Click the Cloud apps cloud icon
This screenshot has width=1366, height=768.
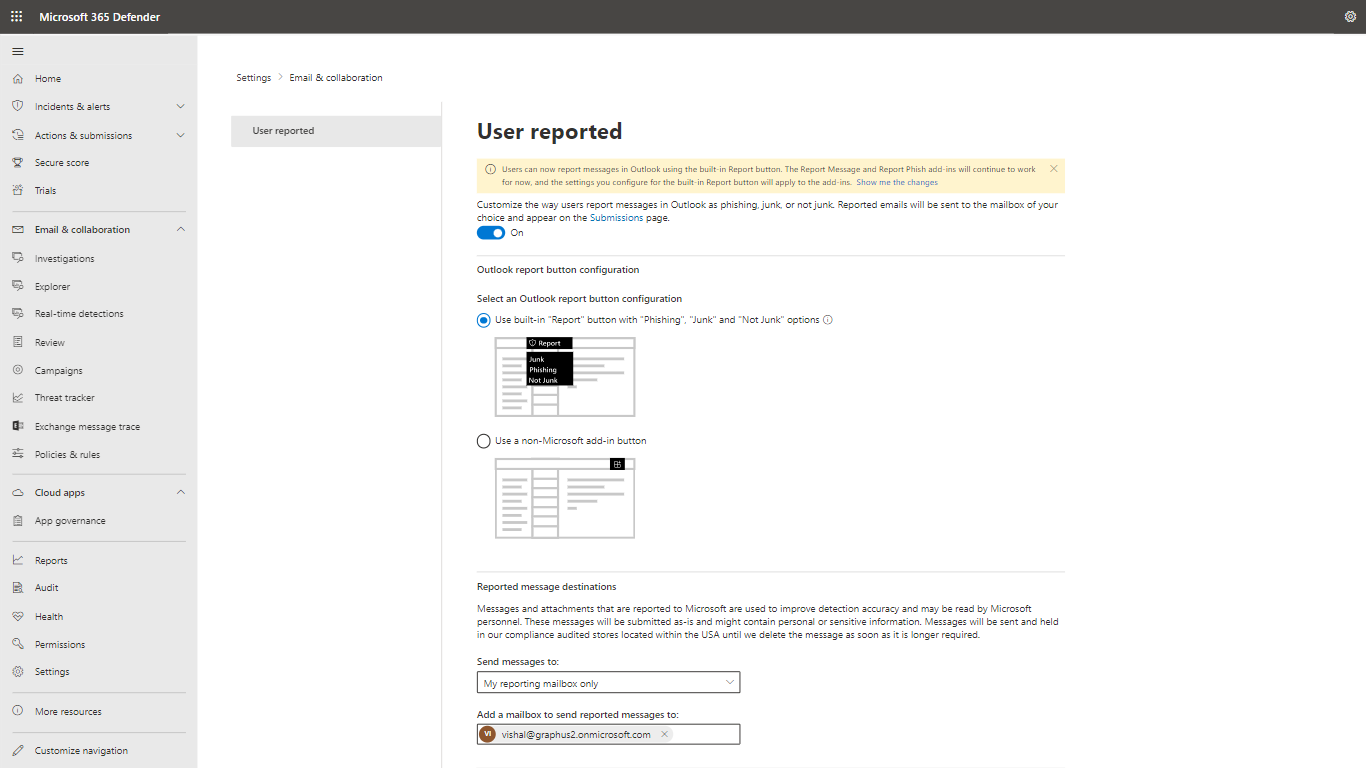[x=18, y=492]
